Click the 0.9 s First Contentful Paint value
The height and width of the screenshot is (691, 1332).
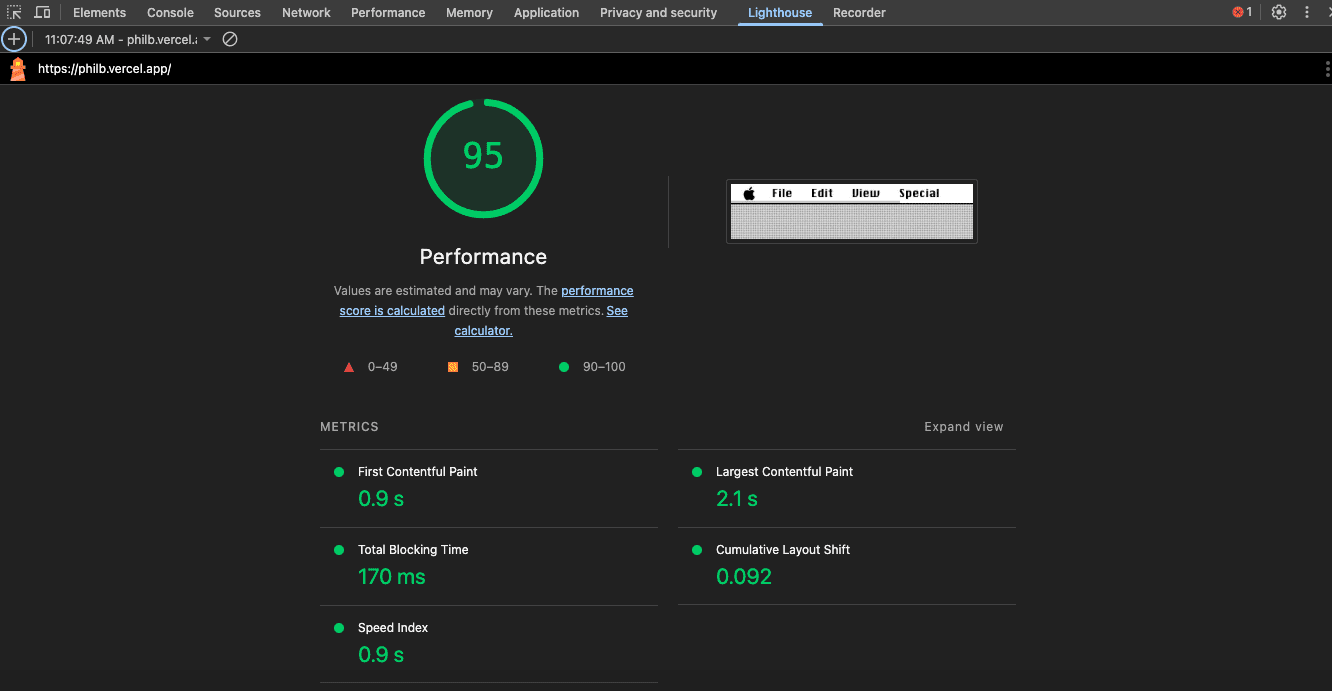[x=381, y=499]
